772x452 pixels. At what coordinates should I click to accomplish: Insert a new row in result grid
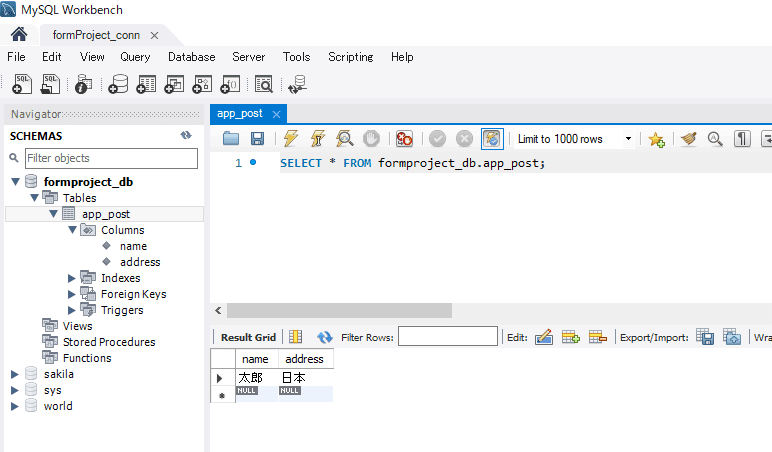[571, 337]
